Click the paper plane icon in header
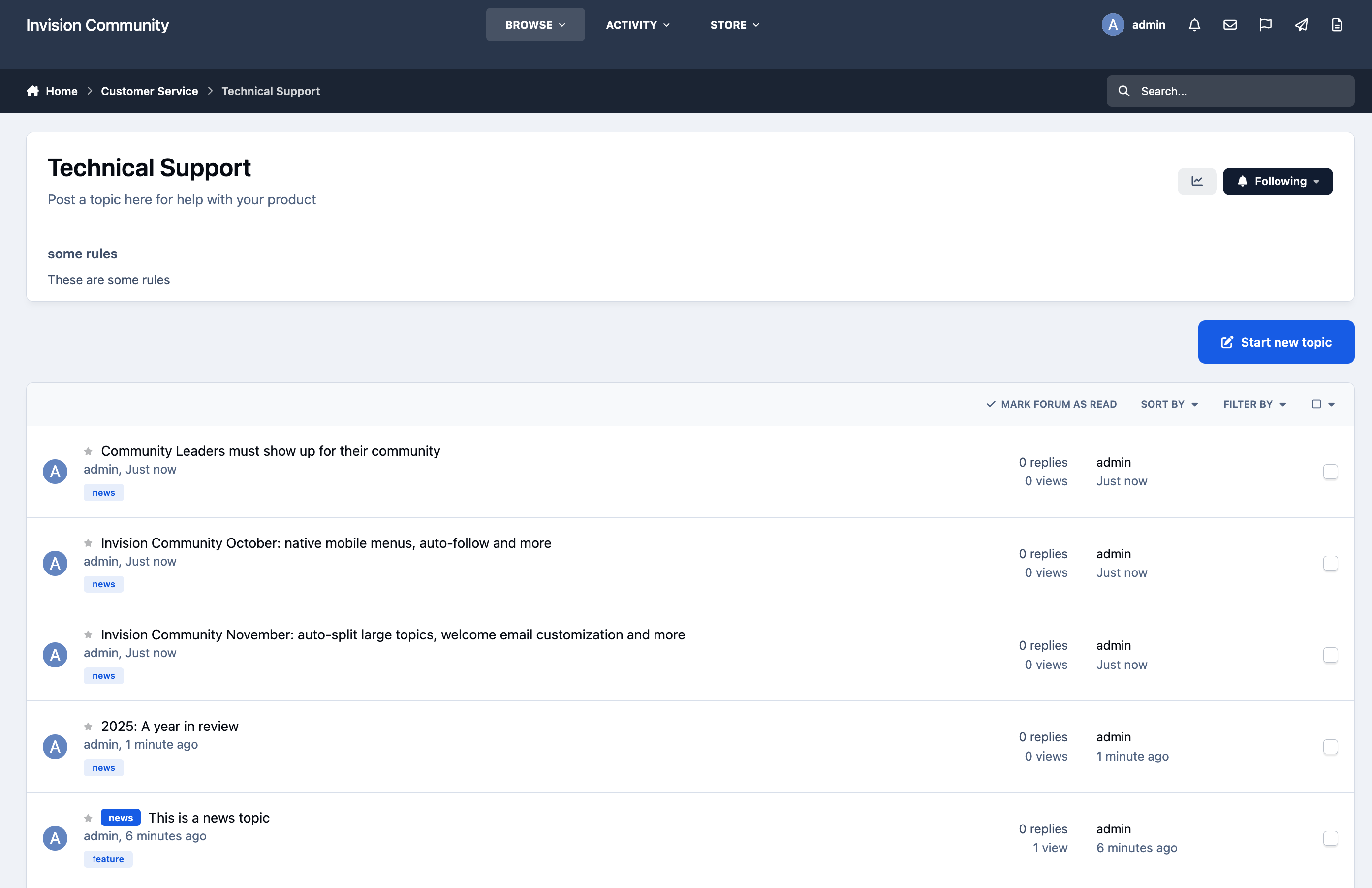Viewport: 1372px width, 888px height. pyautogui.click(x=1301, y=25)
